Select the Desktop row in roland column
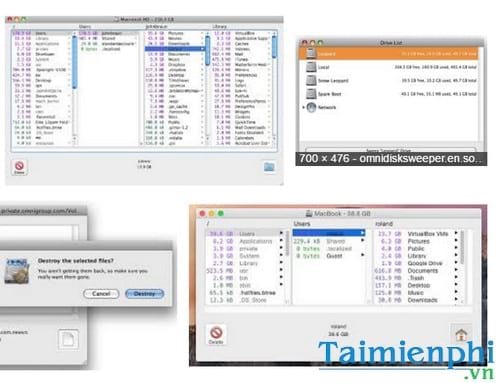 pos(416,285)
